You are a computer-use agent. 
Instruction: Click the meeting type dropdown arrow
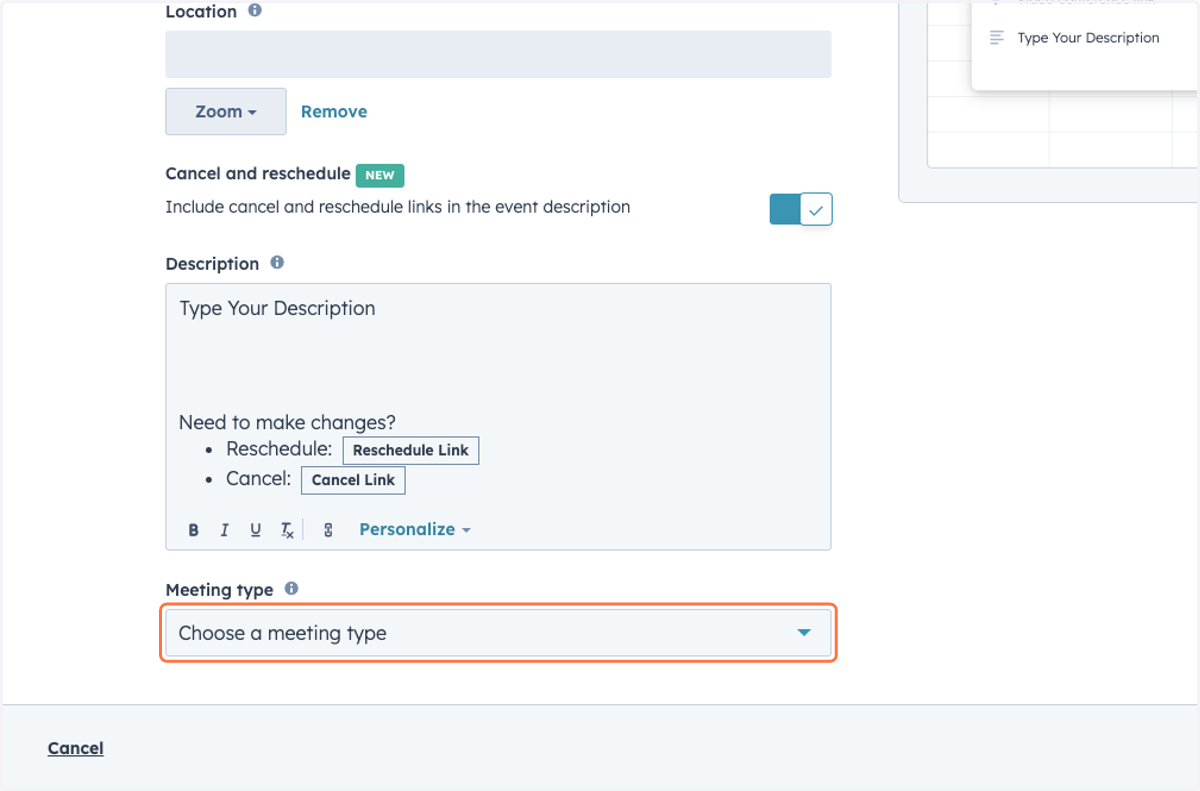click(x=804, y=633)
